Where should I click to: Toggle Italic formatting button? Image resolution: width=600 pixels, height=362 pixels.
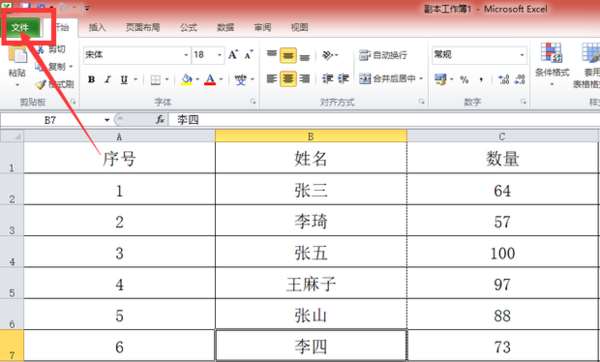click(108, 80)
